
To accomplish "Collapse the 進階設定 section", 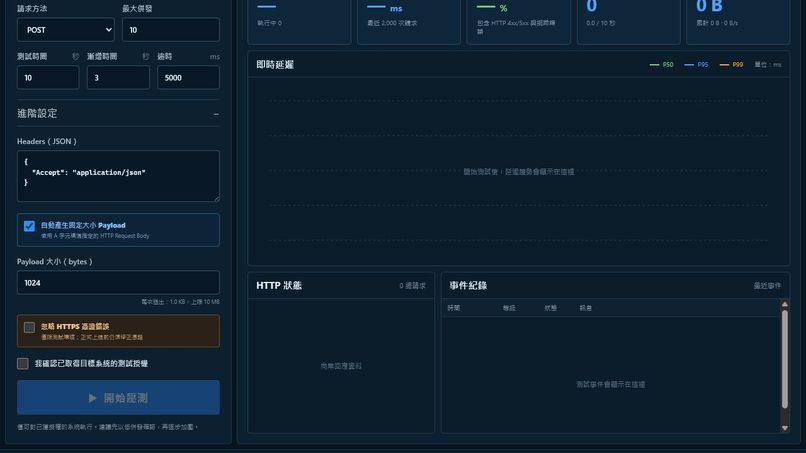I will [x=118, y=113].
